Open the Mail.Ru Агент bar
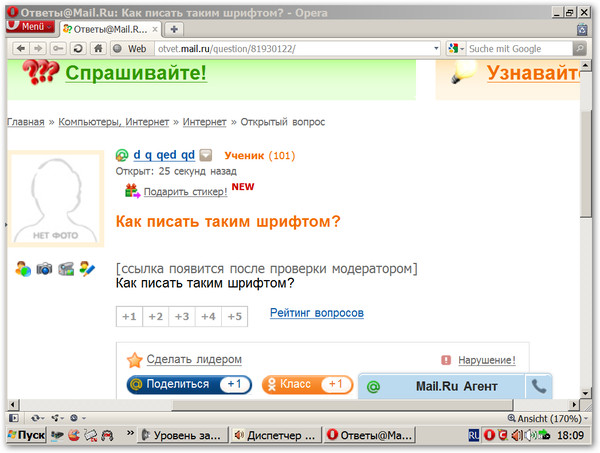The image size is (600, 453). click(x=442, y=386)
